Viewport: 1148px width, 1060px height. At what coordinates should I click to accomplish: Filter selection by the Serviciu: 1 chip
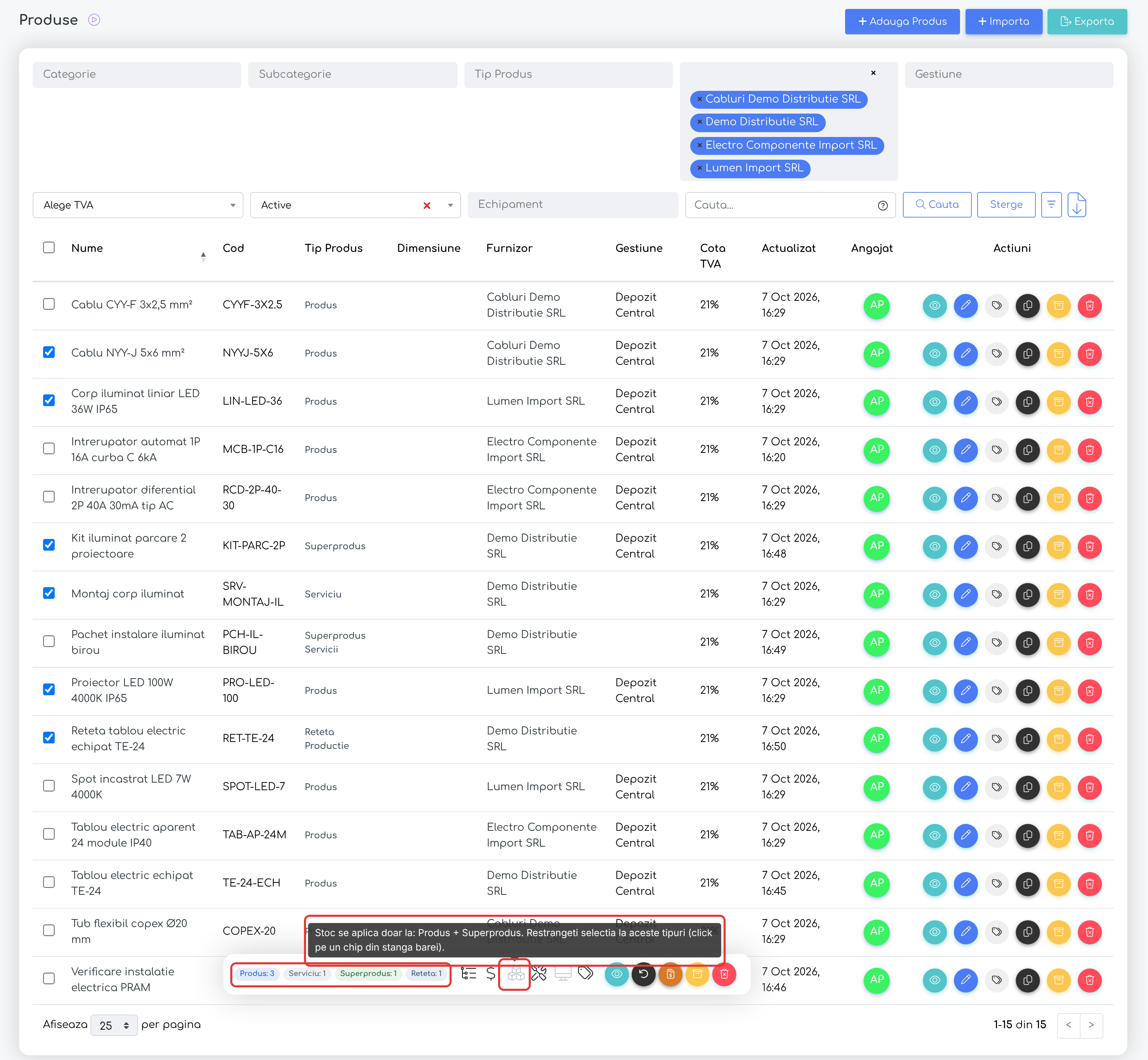pos(307,973)
